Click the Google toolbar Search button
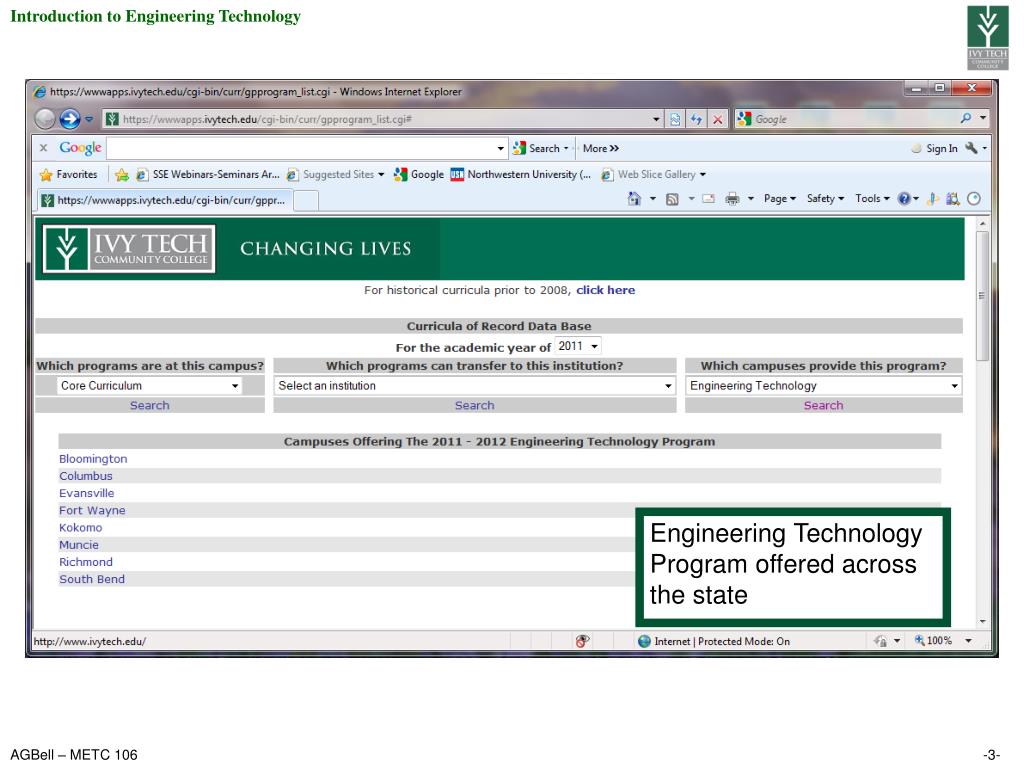1024x768 pixels. [x=540, y=148]
